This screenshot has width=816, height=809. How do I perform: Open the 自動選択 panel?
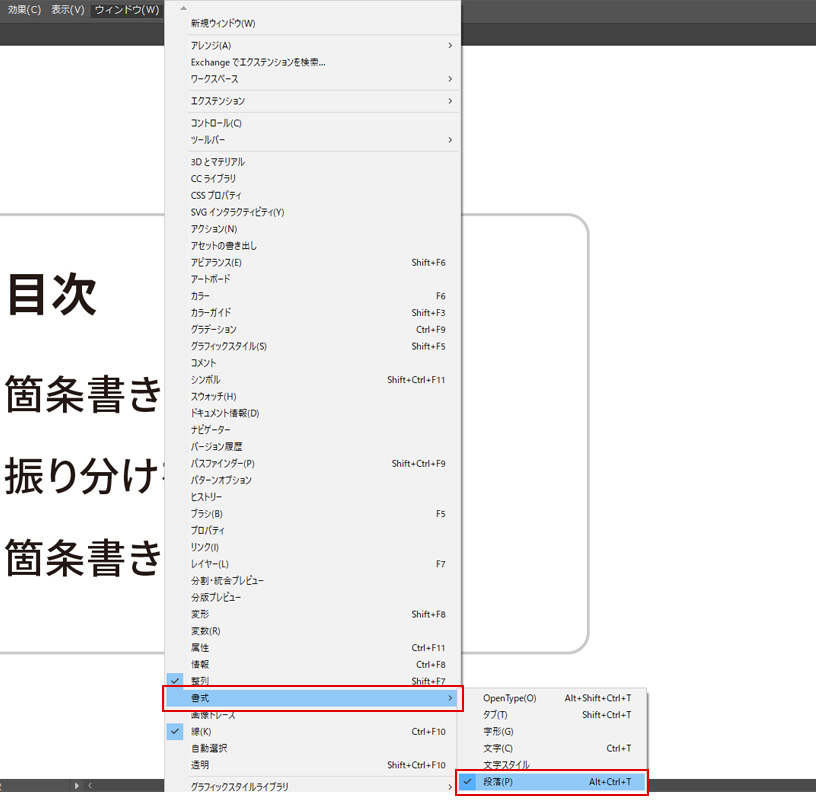click(312, 748)
